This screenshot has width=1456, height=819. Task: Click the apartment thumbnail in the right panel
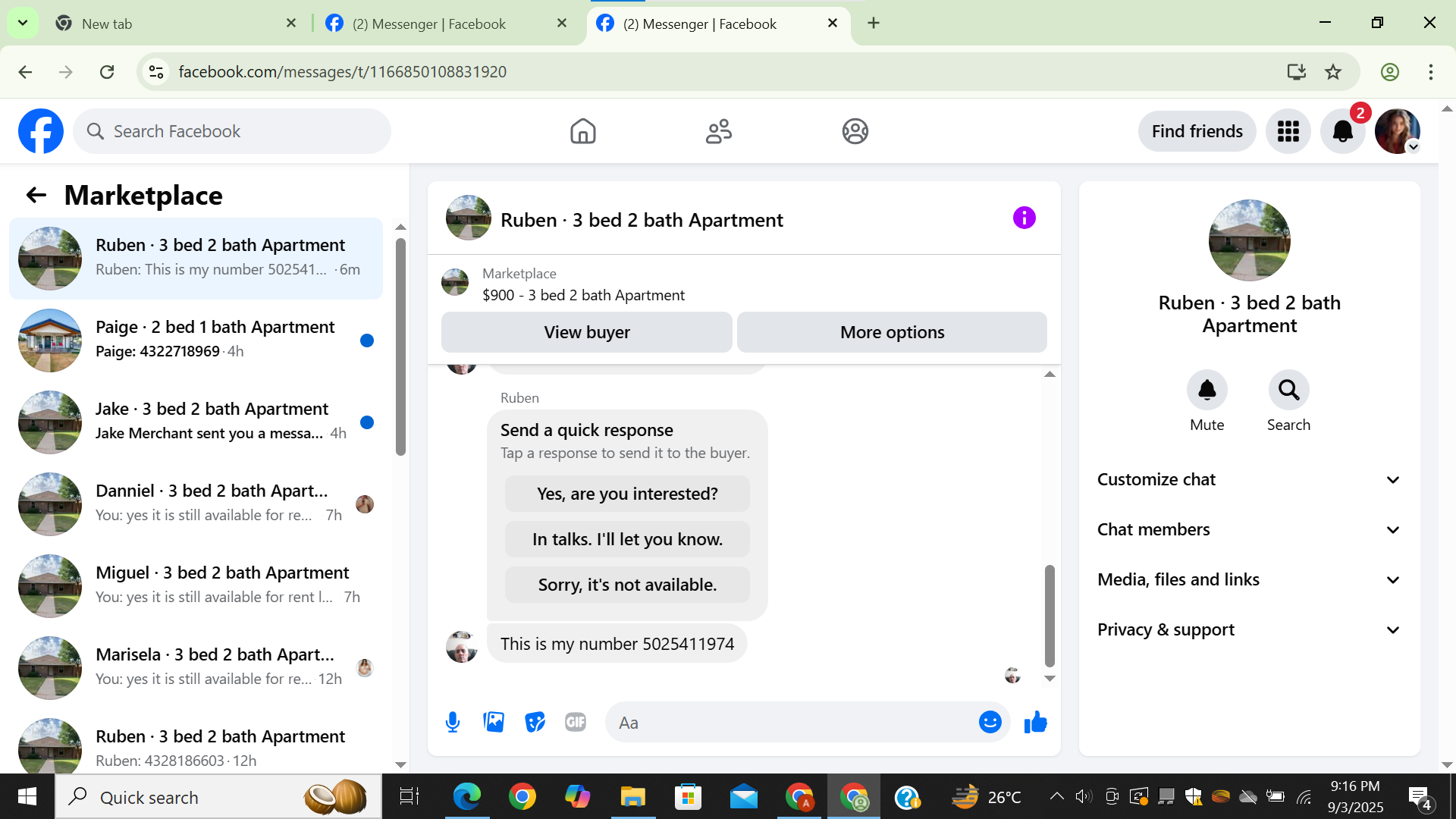click(x=1249, y=240)
